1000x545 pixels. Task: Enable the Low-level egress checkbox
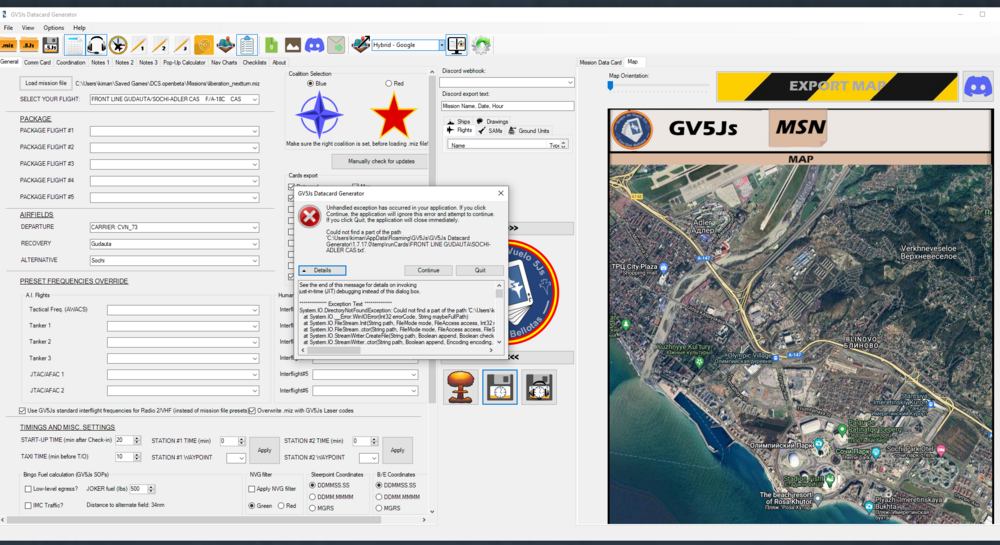29,489
